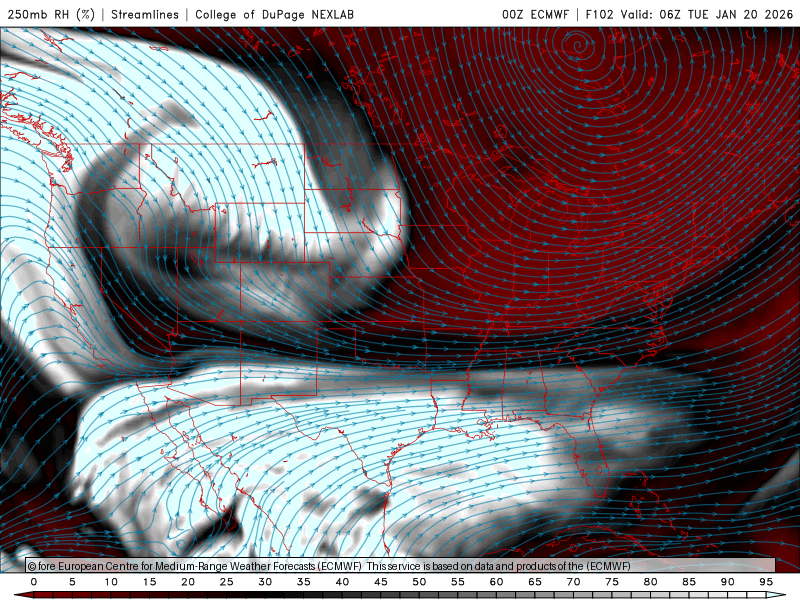The width and height of the screenshot is (800, 600).
Task: Click the "40" value on the color scale
Action: pyautogui.click(x=342, y=582)
